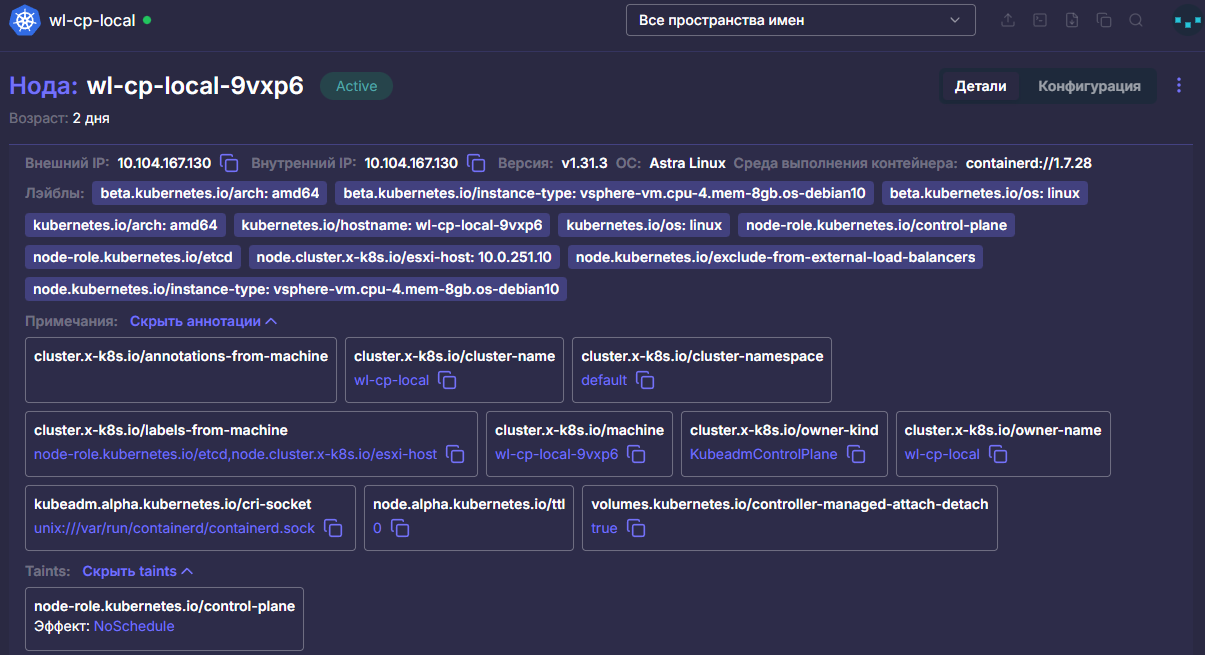Click the kubernetes.io/hostname label chip
The height and width of the screenshot is (655, 1205).
[392, 225]
